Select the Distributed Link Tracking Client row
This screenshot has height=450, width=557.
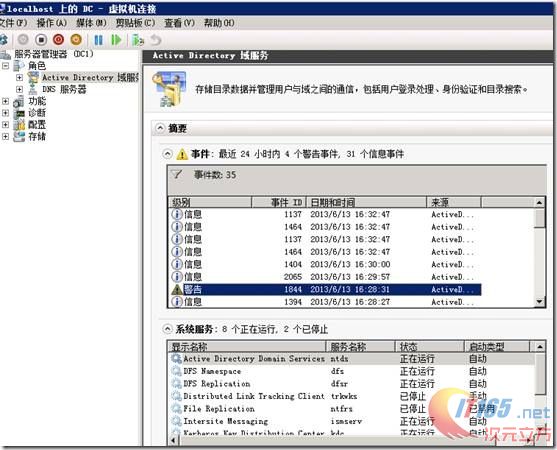[352, 396]
